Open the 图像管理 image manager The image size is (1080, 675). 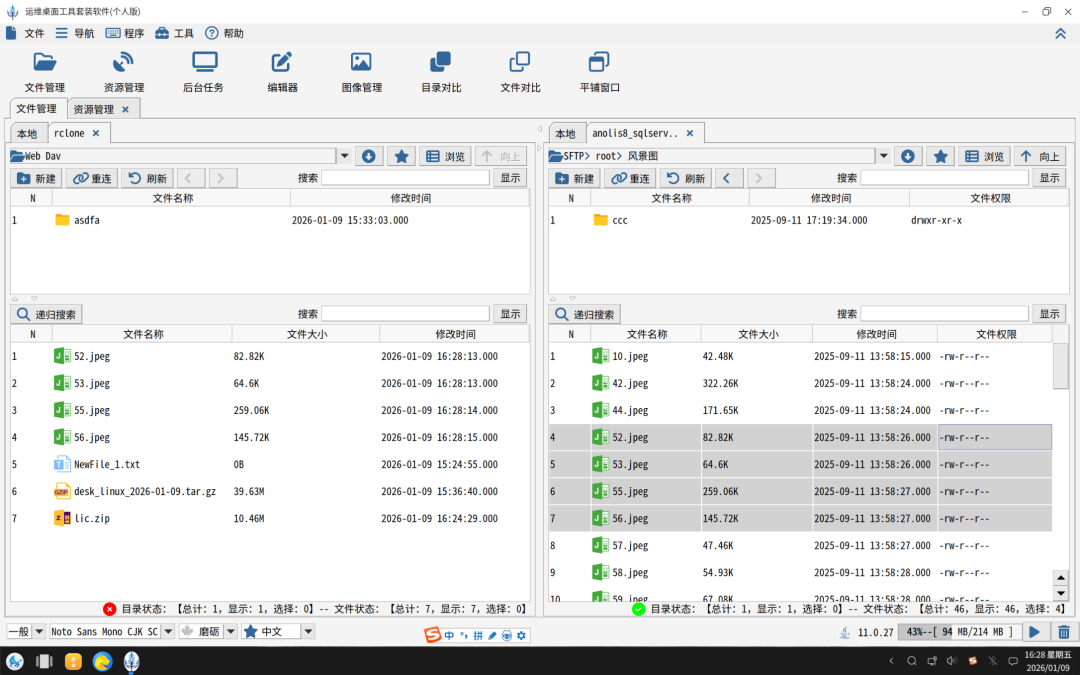362,72
